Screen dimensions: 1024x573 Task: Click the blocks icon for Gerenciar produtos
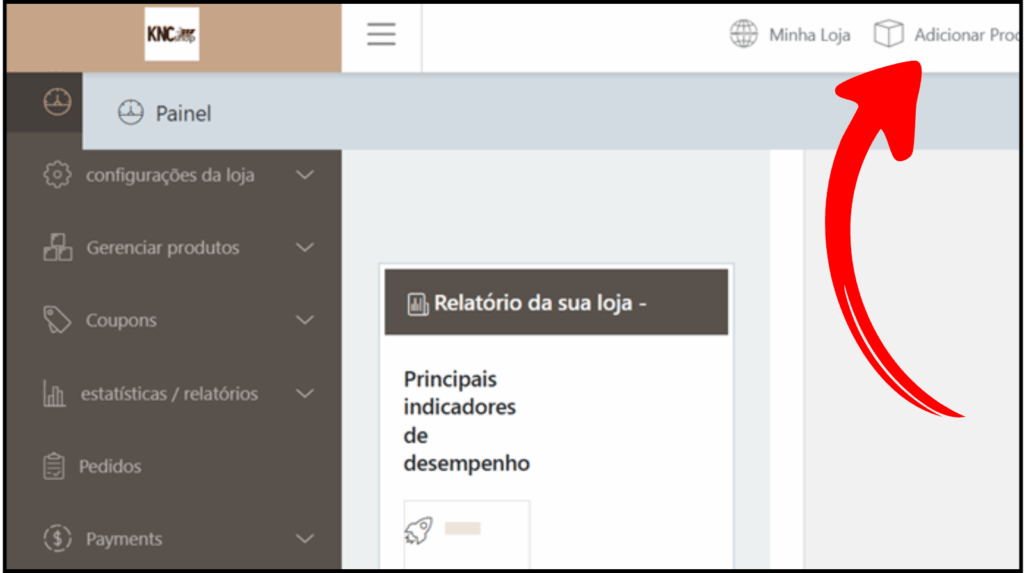click(x=58, y=248)
